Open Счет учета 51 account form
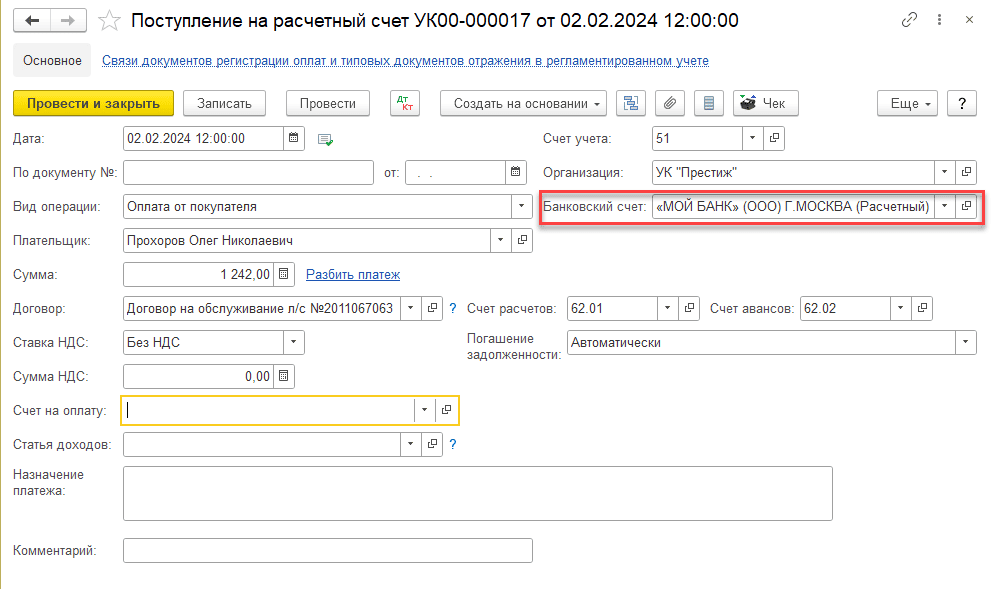The height and width of the screenshot is (589, 994). point(774,138)
